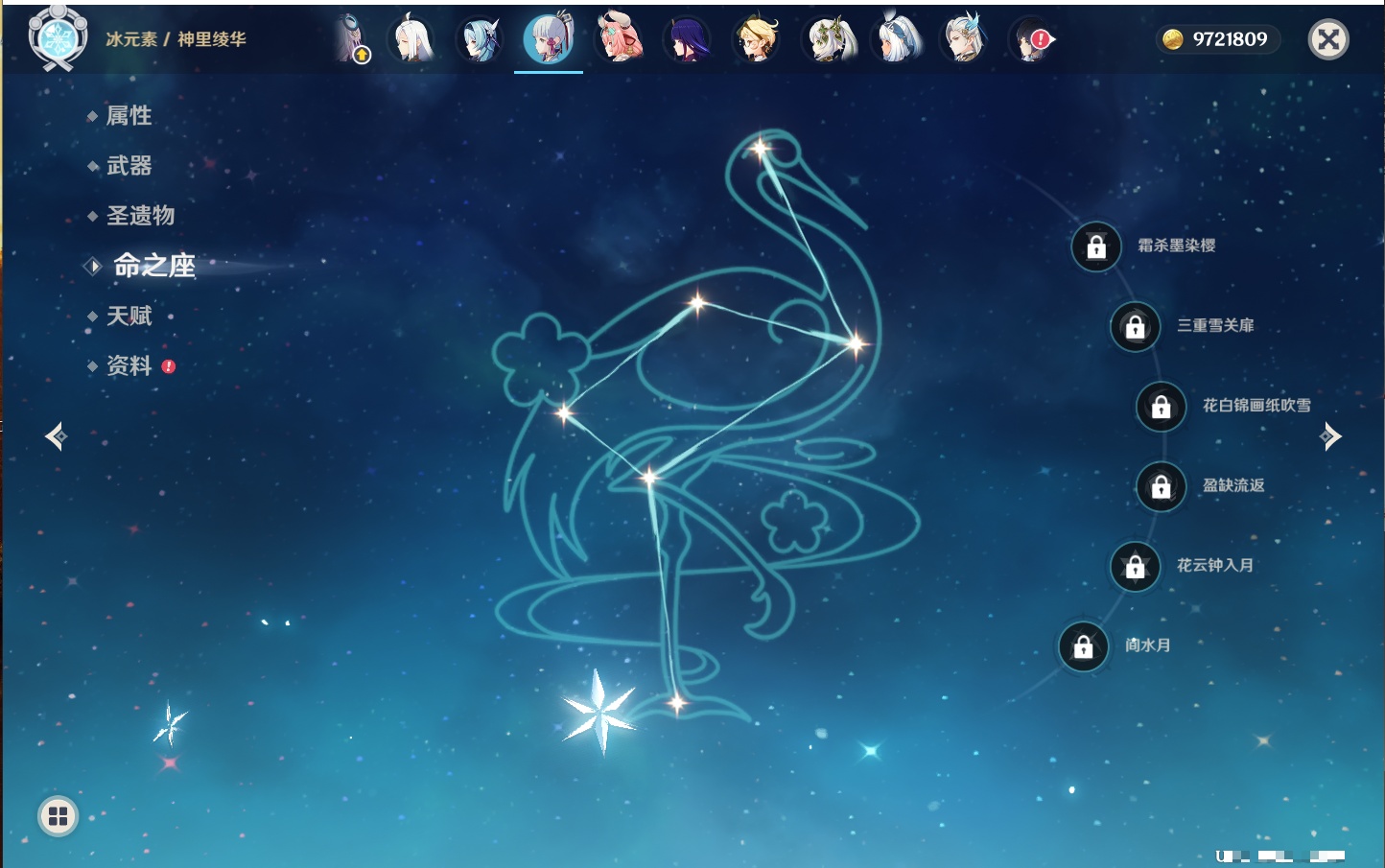The image size is (1385, 868).
Task: Switch to the pink-haired character portrait
Action: (x=619, y=39)
